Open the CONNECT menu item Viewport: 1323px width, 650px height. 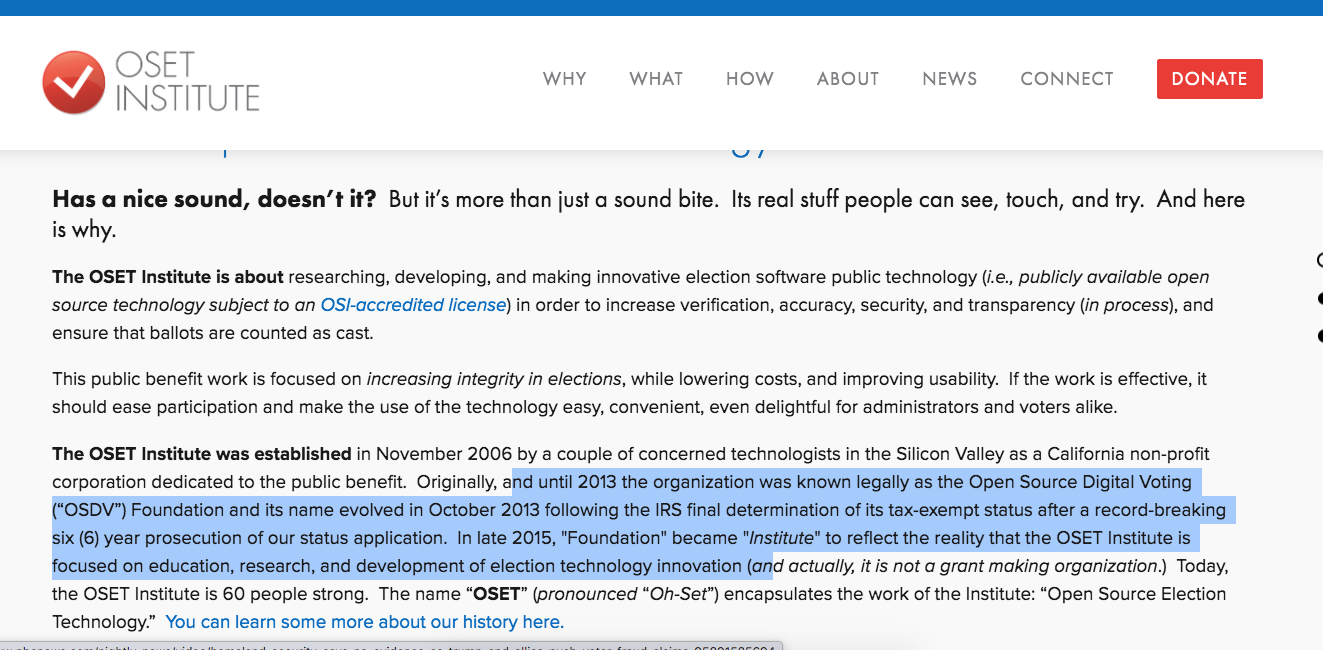pyautogui.click(x=1067, y=79)
